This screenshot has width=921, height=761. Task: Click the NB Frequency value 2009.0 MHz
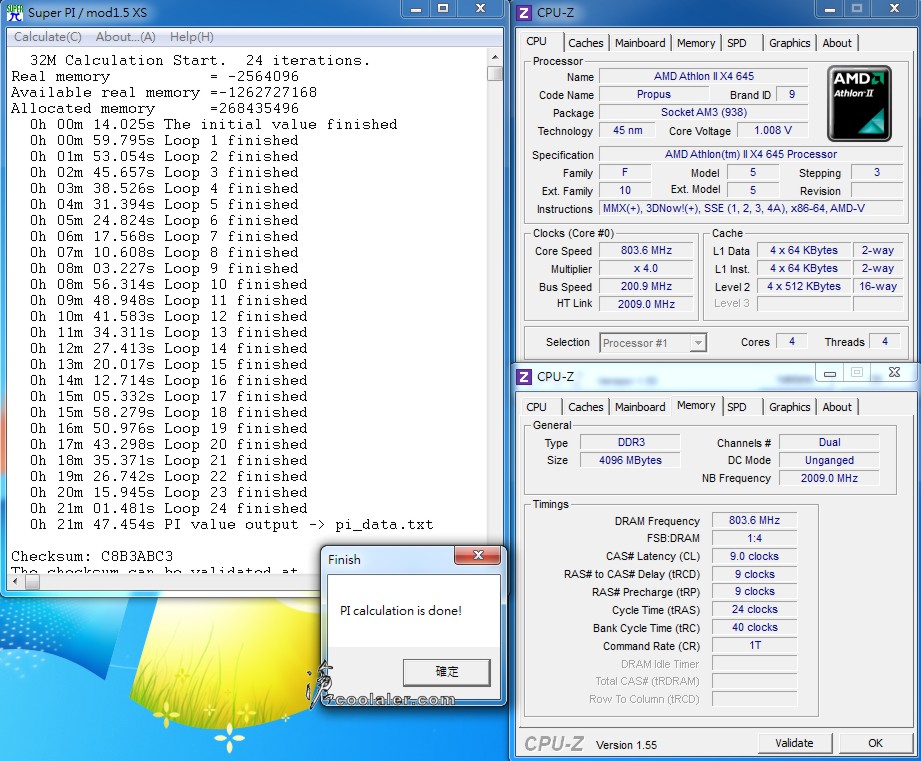(829, 479)
